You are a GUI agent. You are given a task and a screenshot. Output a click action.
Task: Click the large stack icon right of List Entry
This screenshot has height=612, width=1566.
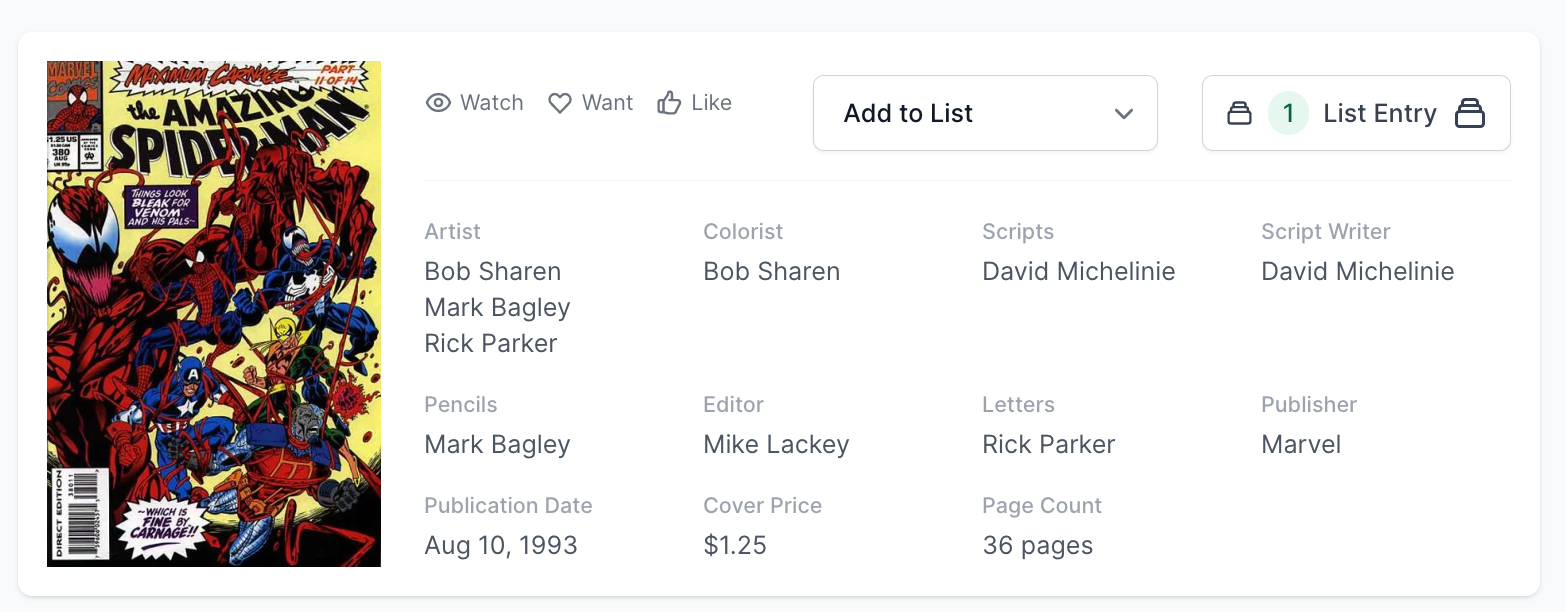coord(1469,113)
